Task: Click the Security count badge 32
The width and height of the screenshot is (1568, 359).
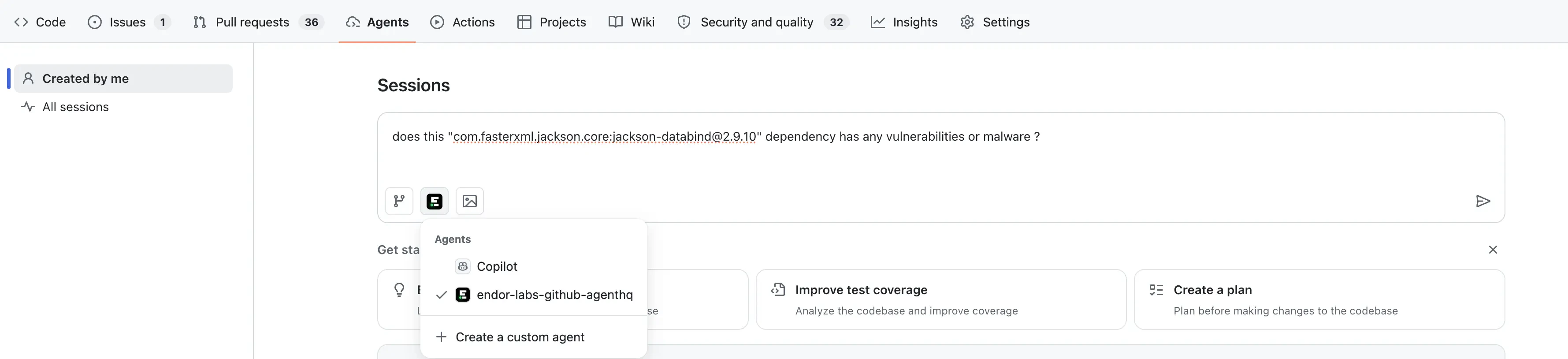Action: [836, 22]
